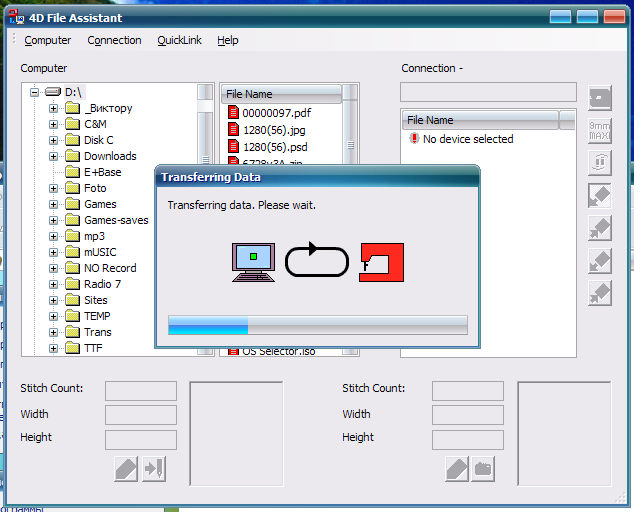
Task: Expand the Games folder in tree
Action: [x=54, y=204]
